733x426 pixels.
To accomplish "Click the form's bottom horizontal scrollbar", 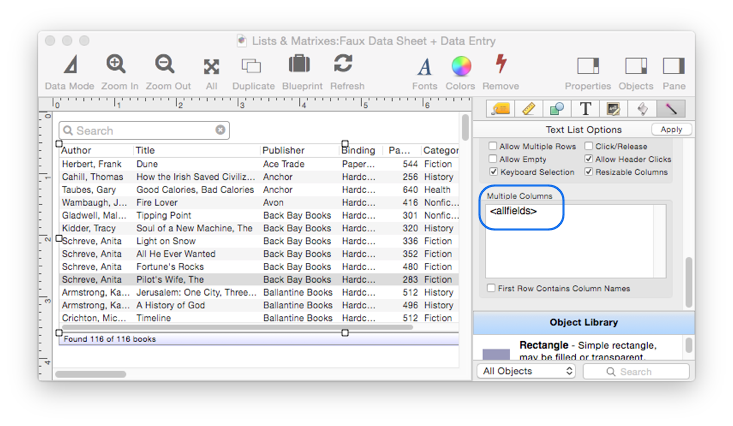I will [91, 374].
